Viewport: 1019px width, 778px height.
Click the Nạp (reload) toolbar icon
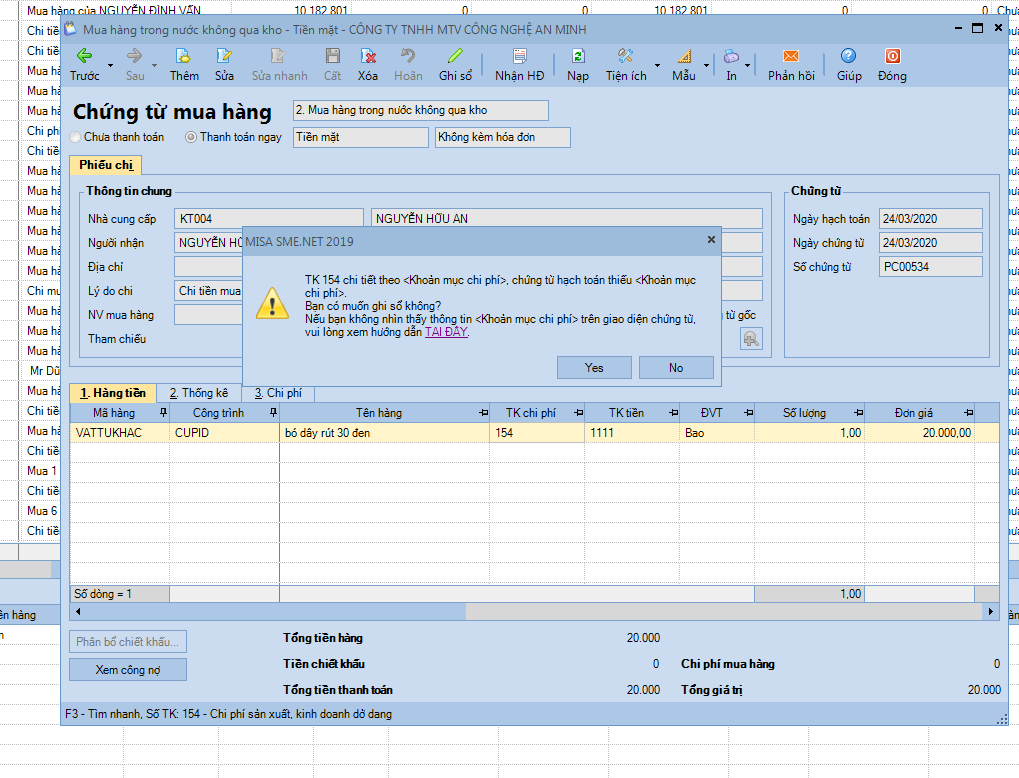(x=578, y=56)
